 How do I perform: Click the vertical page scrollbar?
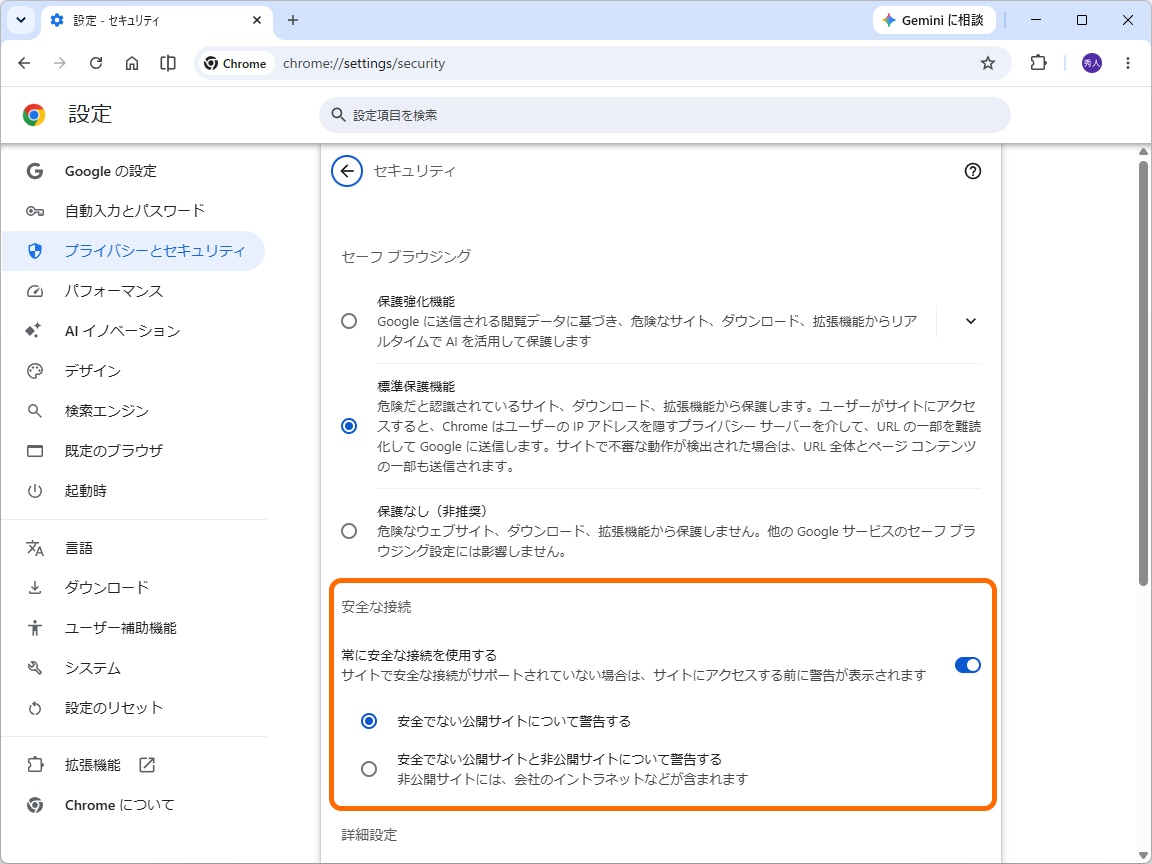tap(1143, 373)
